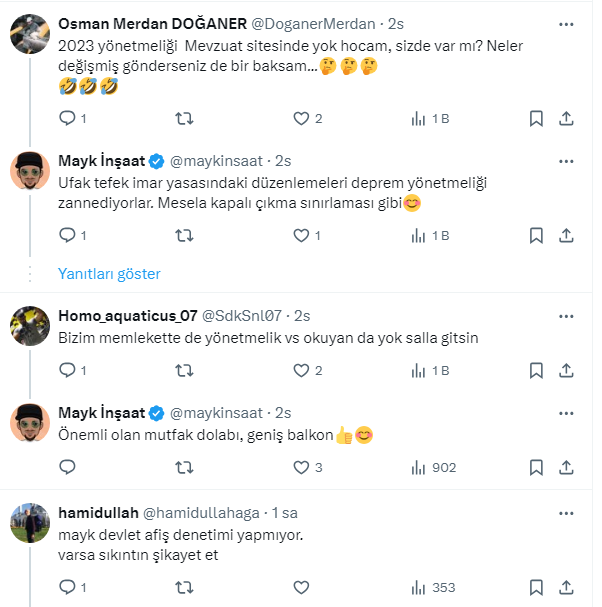602x607 pixels.
Task: Bookmark Homo_aquaticus_07's tweet
Action: point(536,370)
